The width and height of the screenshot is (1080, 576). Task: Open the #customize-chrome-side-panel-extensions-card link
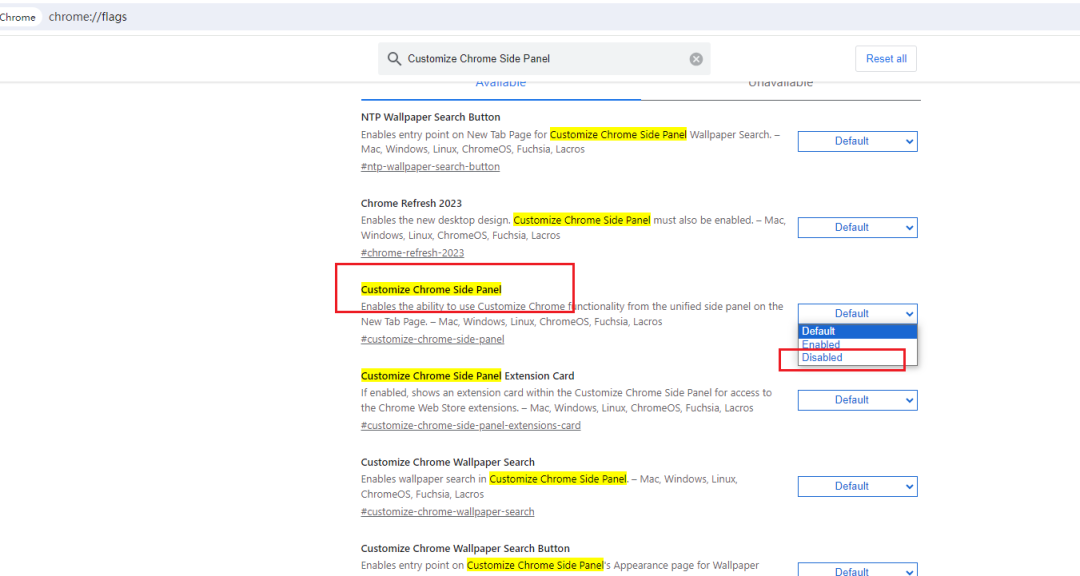pyautogui.click(x=470, y=426)
